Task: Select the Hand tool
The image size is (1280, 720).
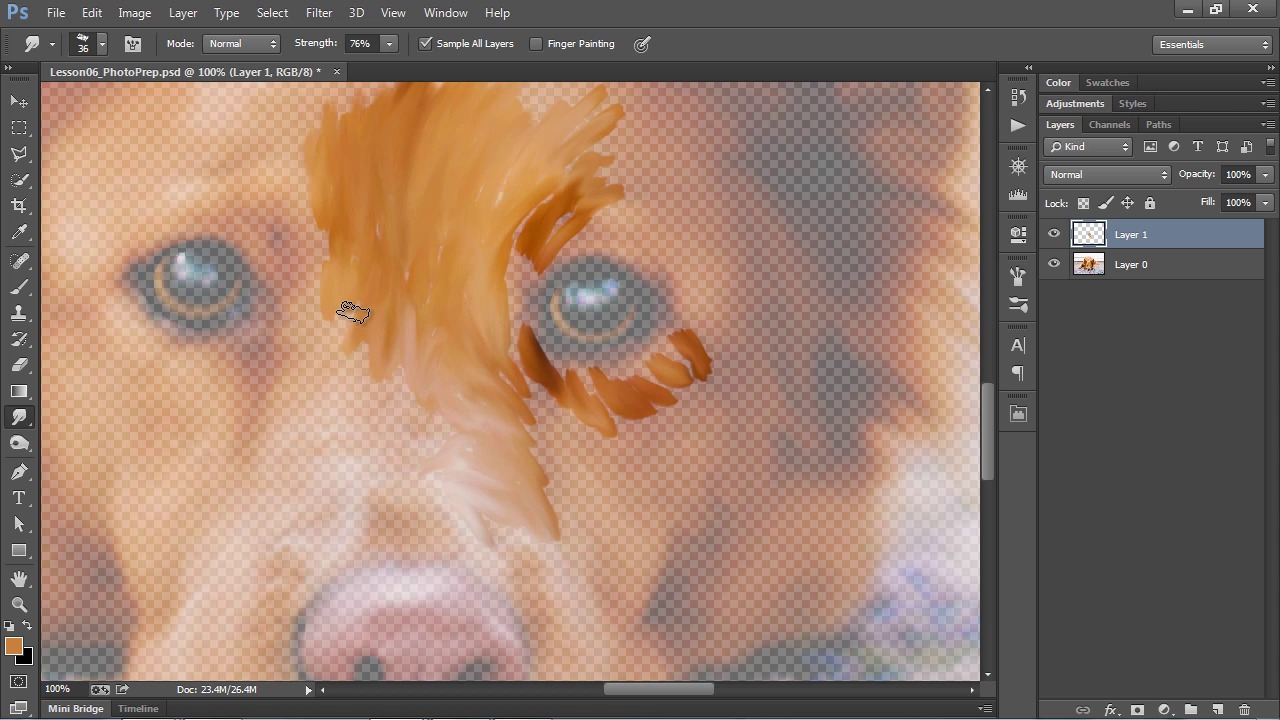Action: [x=19, y=579]
